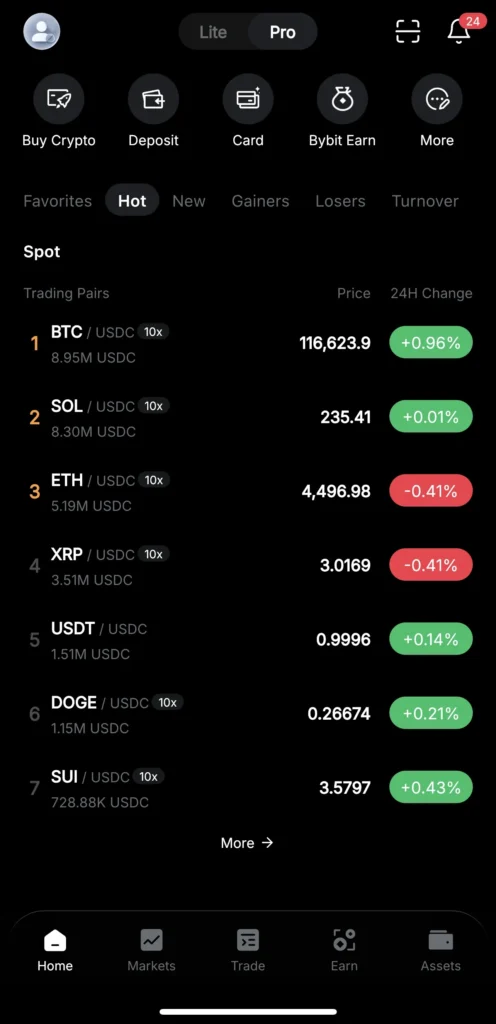Switch to Lite mode

point(213,32)
